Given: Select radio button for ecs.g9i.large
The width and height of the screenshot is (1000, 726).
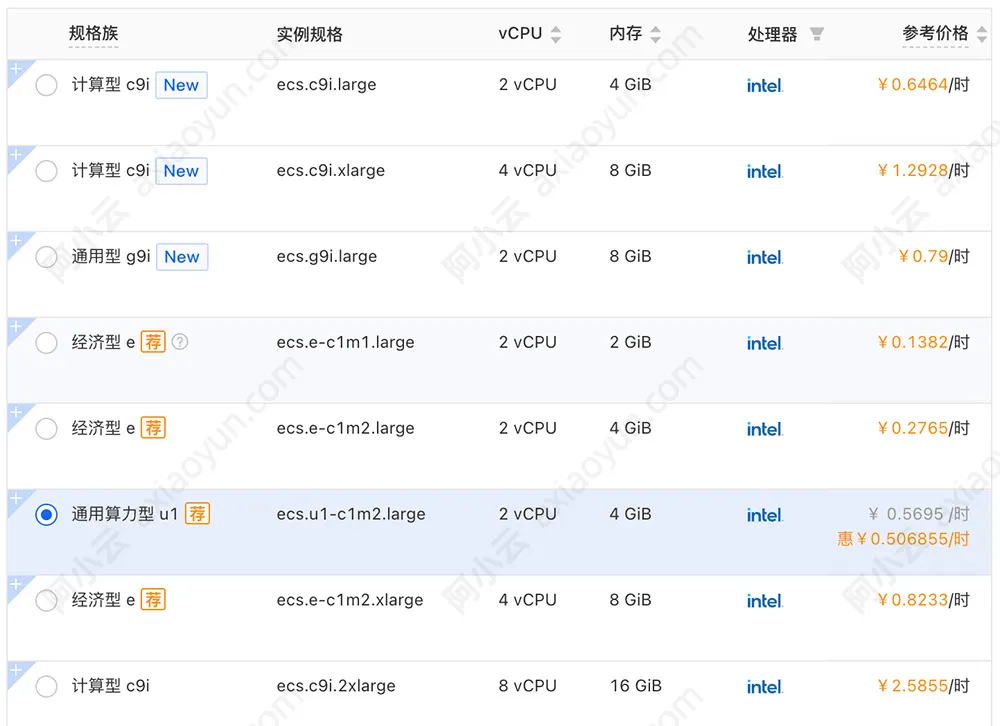Looking at the screenshot, I should [x=46, y=257].
